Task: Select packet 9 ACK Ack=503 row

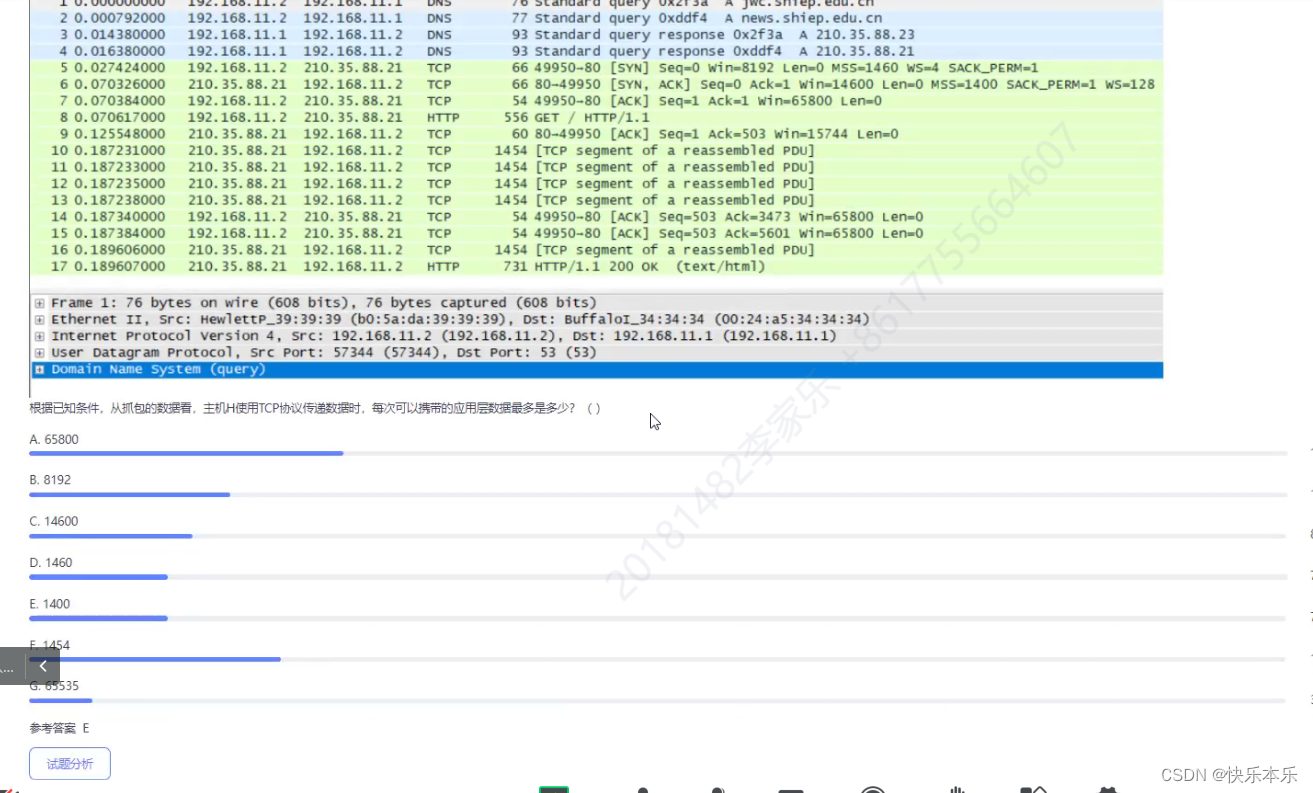Action: point(596,134)
